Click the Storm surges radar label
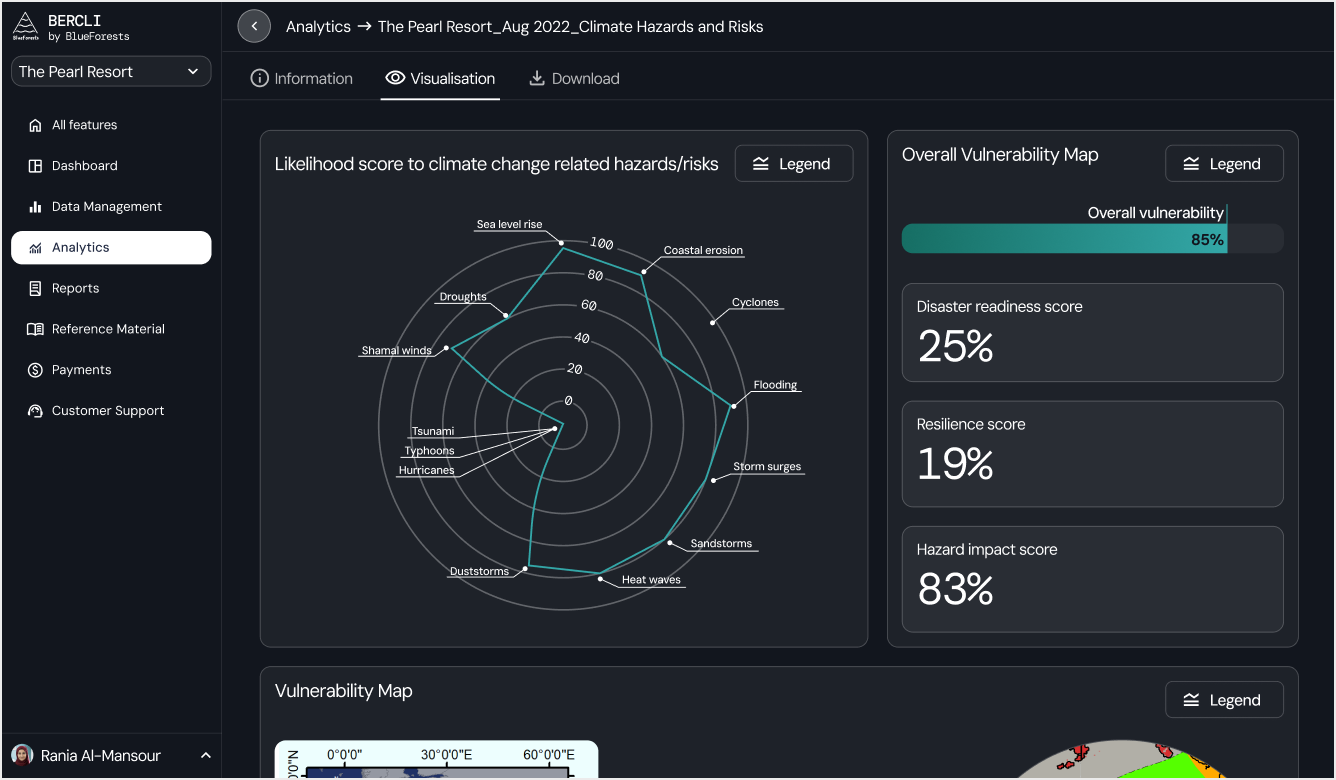The height and width of the screenshot is (780, 1336). 767,467
